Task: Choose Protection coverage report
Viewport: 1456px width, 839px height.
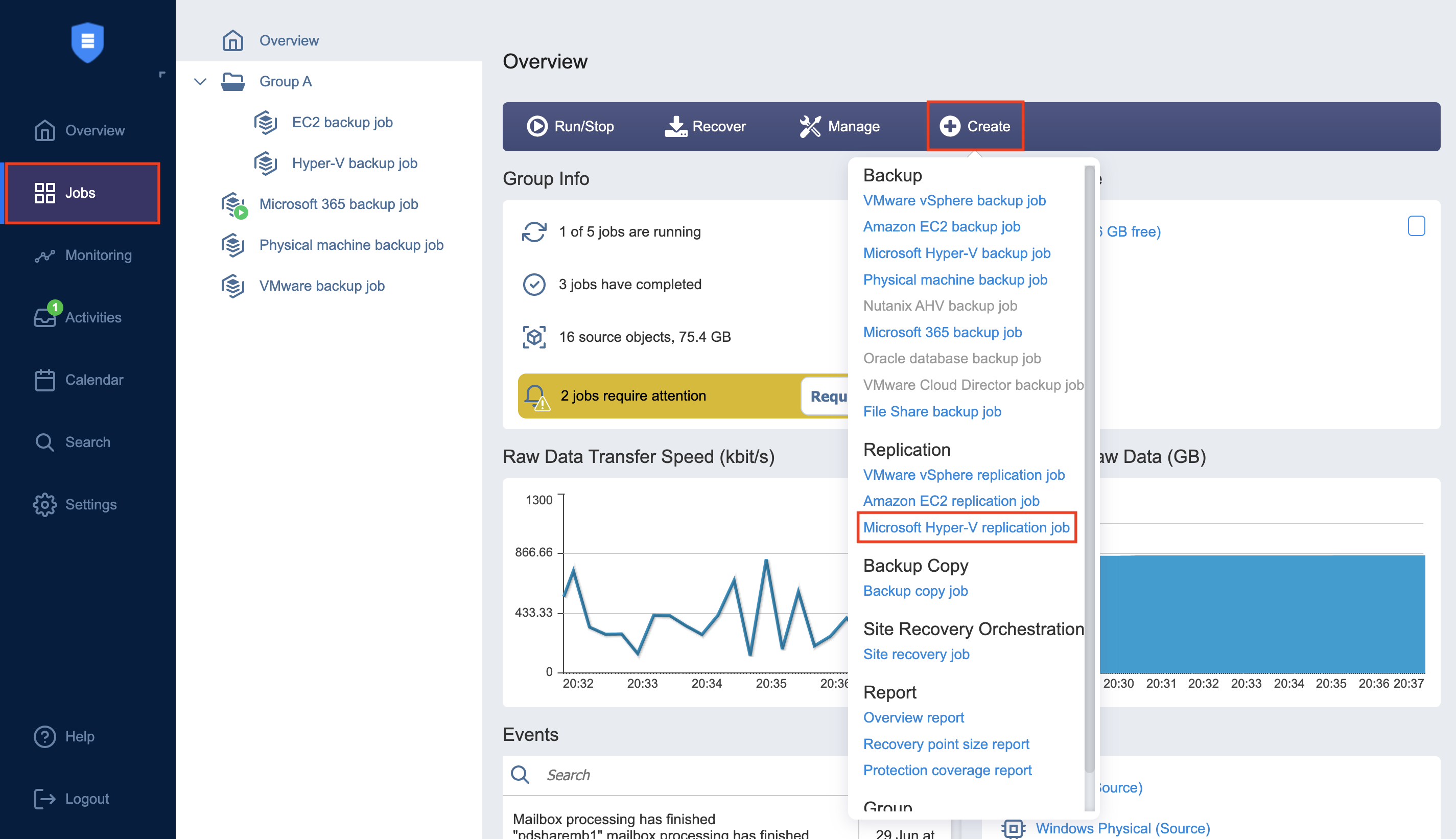Action: 947,770
